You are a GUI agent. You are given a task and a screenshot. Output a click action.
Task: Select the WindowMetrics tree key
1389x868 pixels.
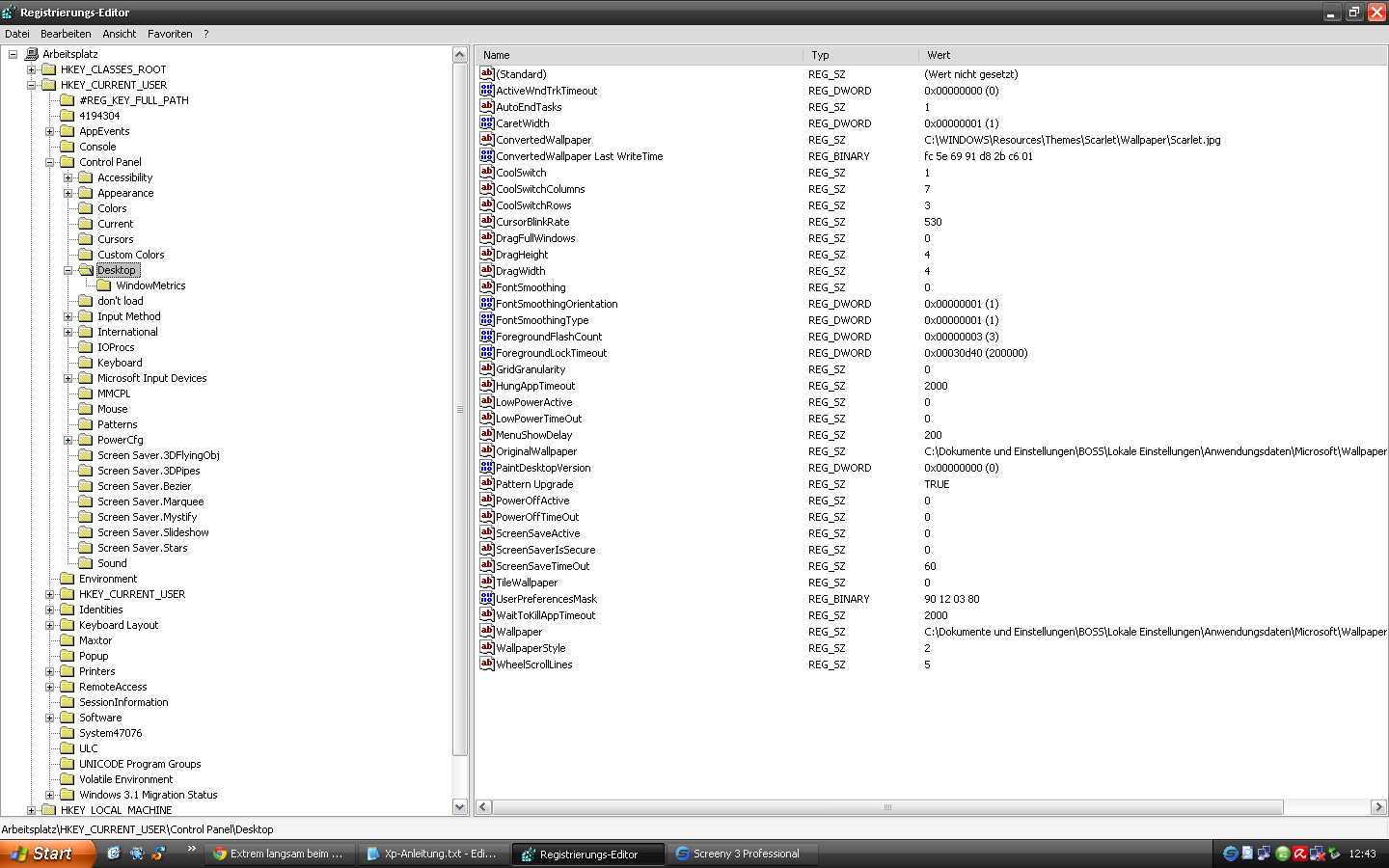coord(150,285)
